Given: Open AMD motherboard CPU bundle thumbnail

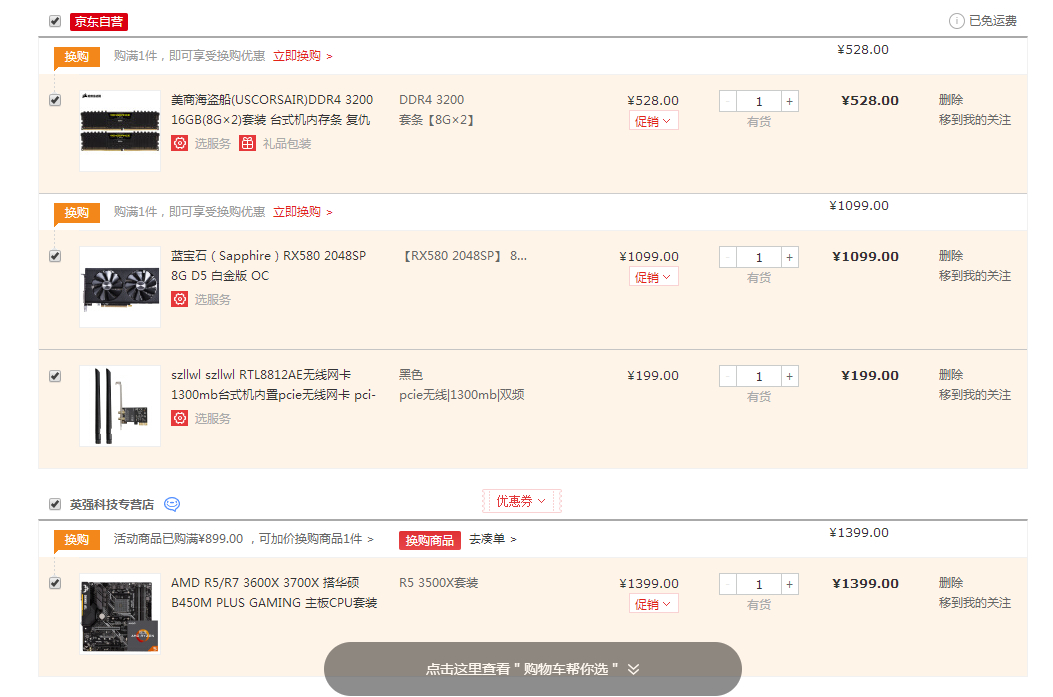Looking at the screenshot, I should tap(120, 613).
